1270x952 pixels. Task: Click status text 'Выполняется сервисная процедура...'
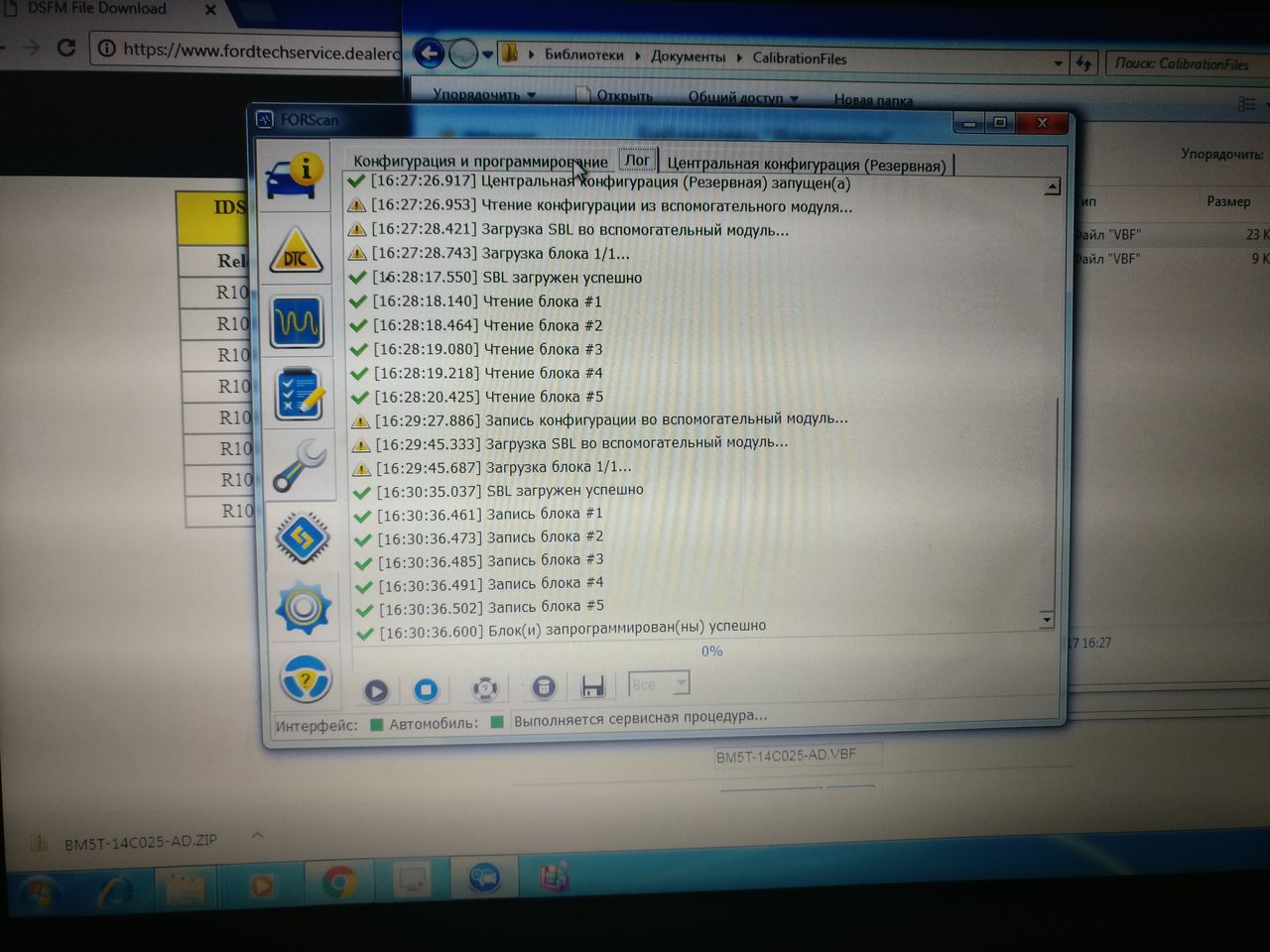click(x=640, y=717)
